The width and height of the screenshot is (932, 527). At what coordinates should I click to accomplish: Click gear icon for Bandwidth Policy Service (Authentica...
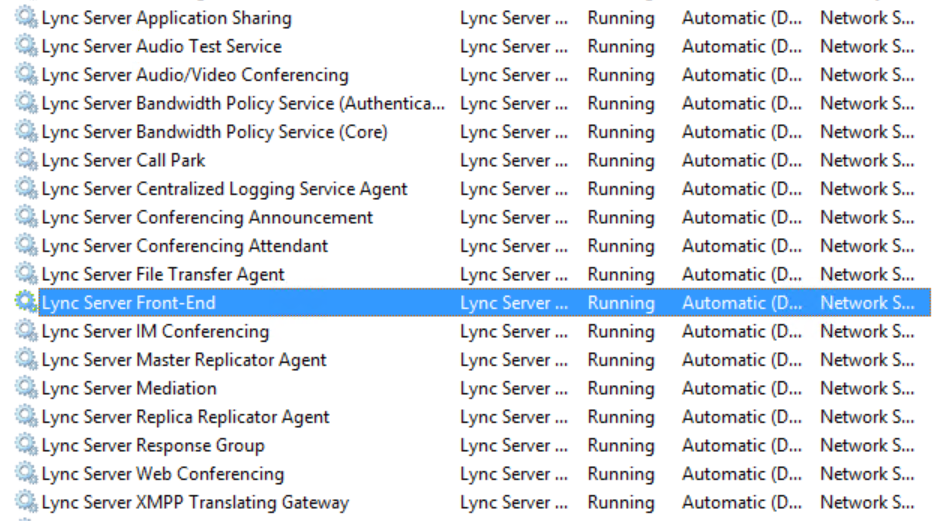tap(26, 103)
